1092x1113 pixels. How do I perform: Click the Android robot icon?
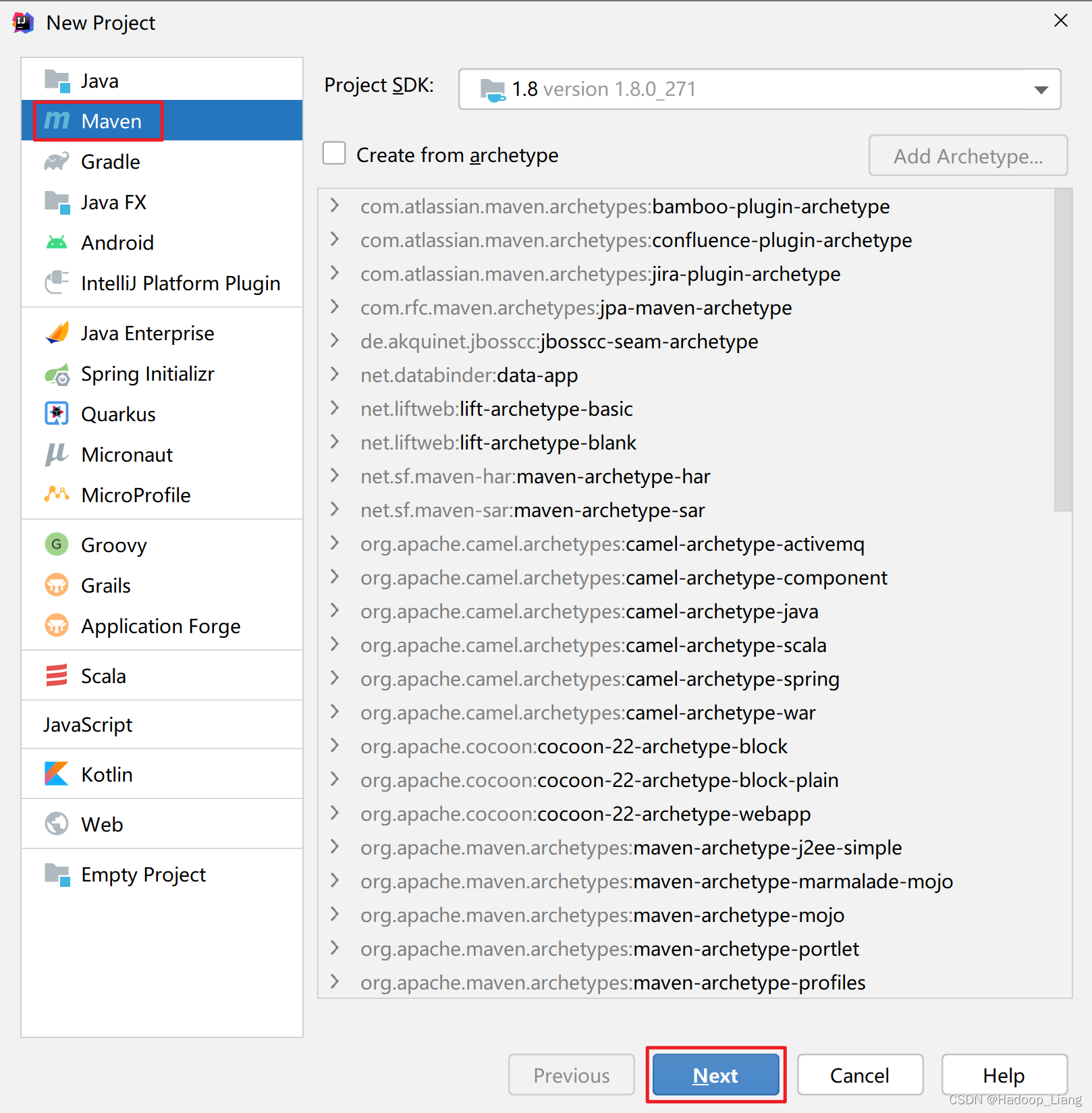point(57,242)
